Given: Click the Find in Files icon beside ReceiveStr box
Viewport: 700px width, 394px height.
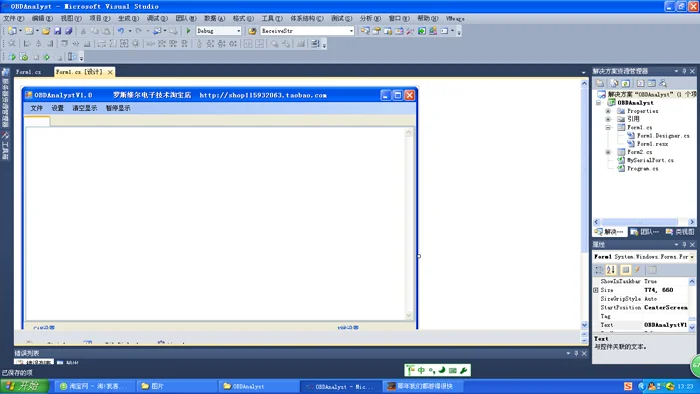Looking at the screenshot, I should point(252,31).
